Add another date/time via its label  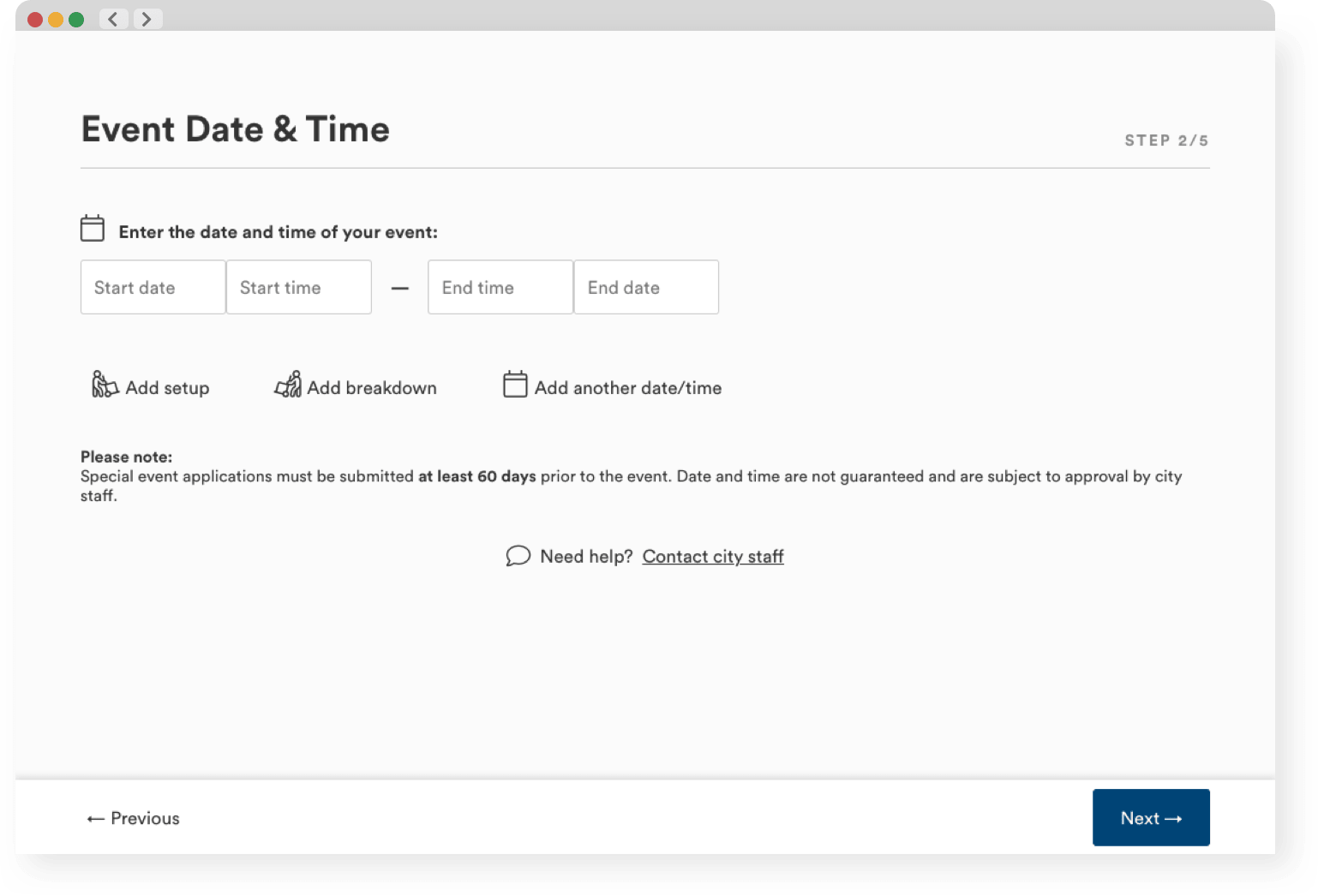(628, 388)
